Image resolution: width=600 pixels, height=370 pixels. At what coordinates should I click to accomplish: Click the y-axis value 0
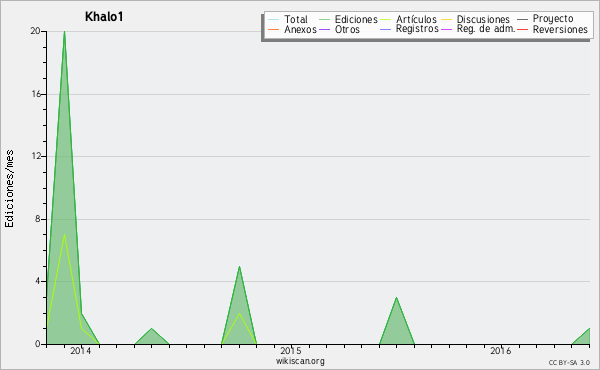coord(38,344)
